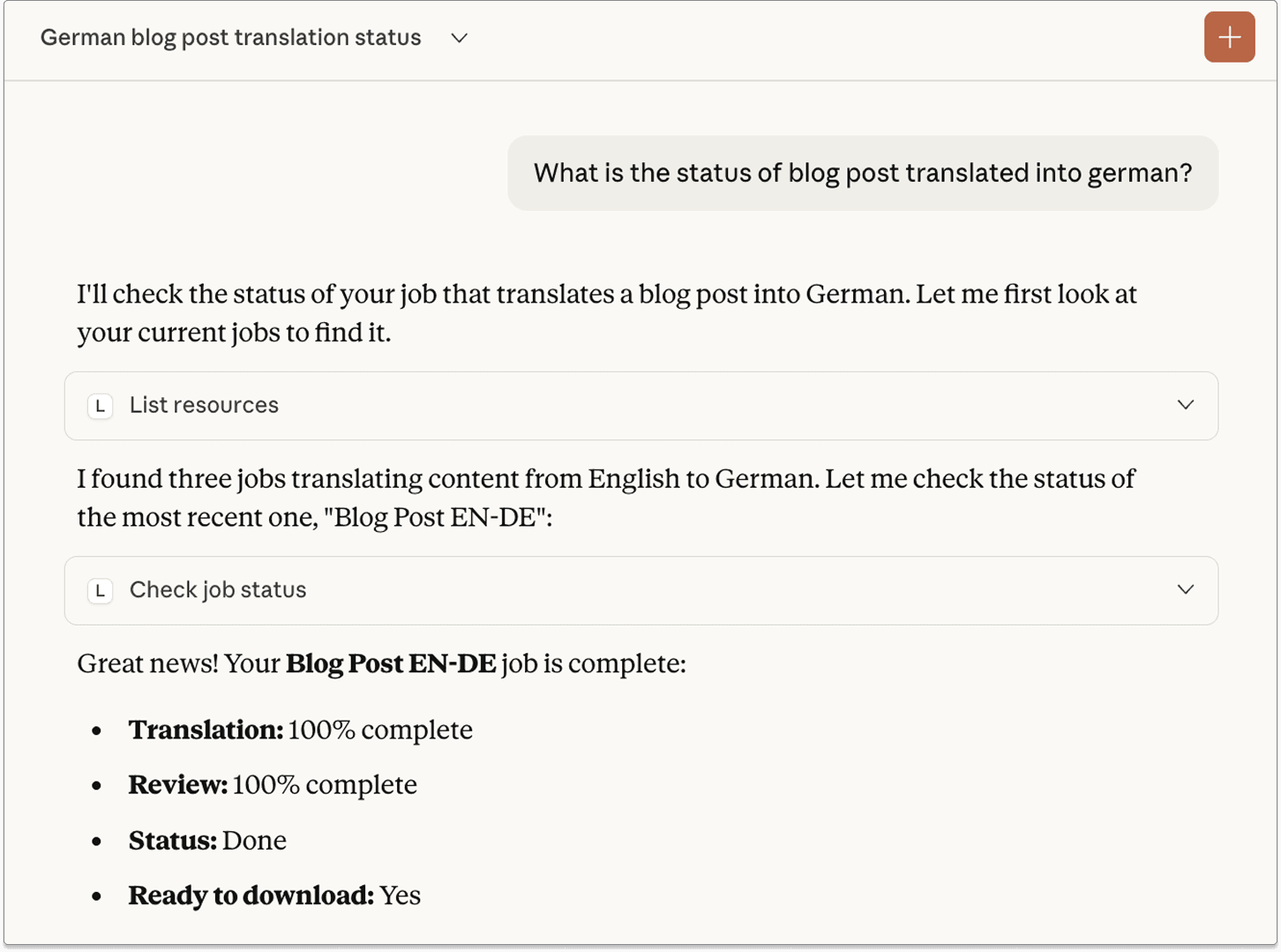This screenshot has width=1281, height=952.
Task: Click the L icon beside Check job status
Action: click(x=100, y=590)
